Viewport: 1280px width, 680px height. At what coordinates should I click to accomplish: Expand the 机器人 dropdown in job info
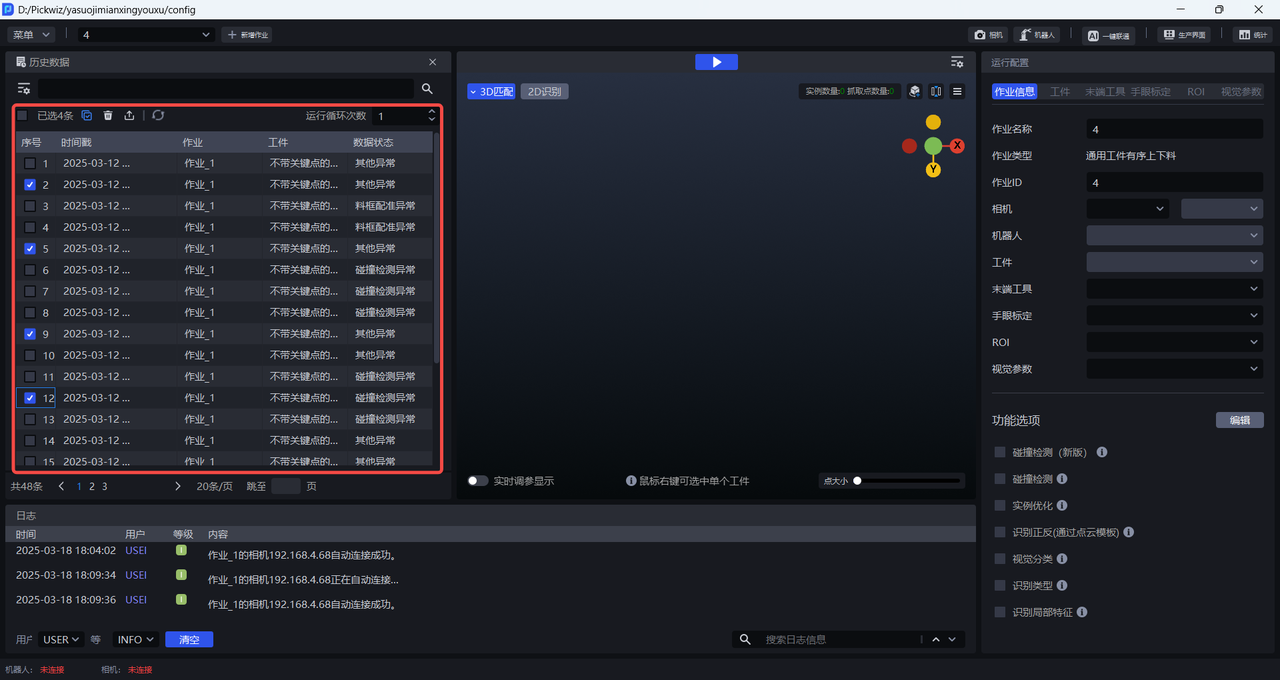(x=1174, y=236)
